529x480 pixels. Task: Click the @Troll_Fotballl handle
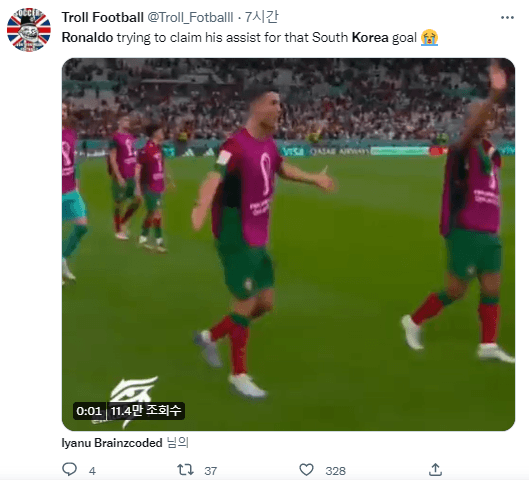coord(190,17)
